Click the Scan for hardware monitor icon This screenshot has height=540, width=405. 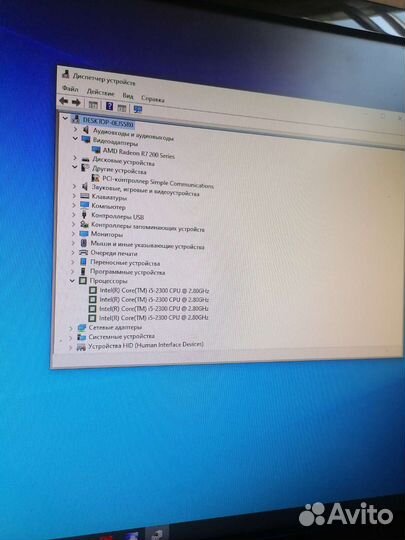click(138, 109)
